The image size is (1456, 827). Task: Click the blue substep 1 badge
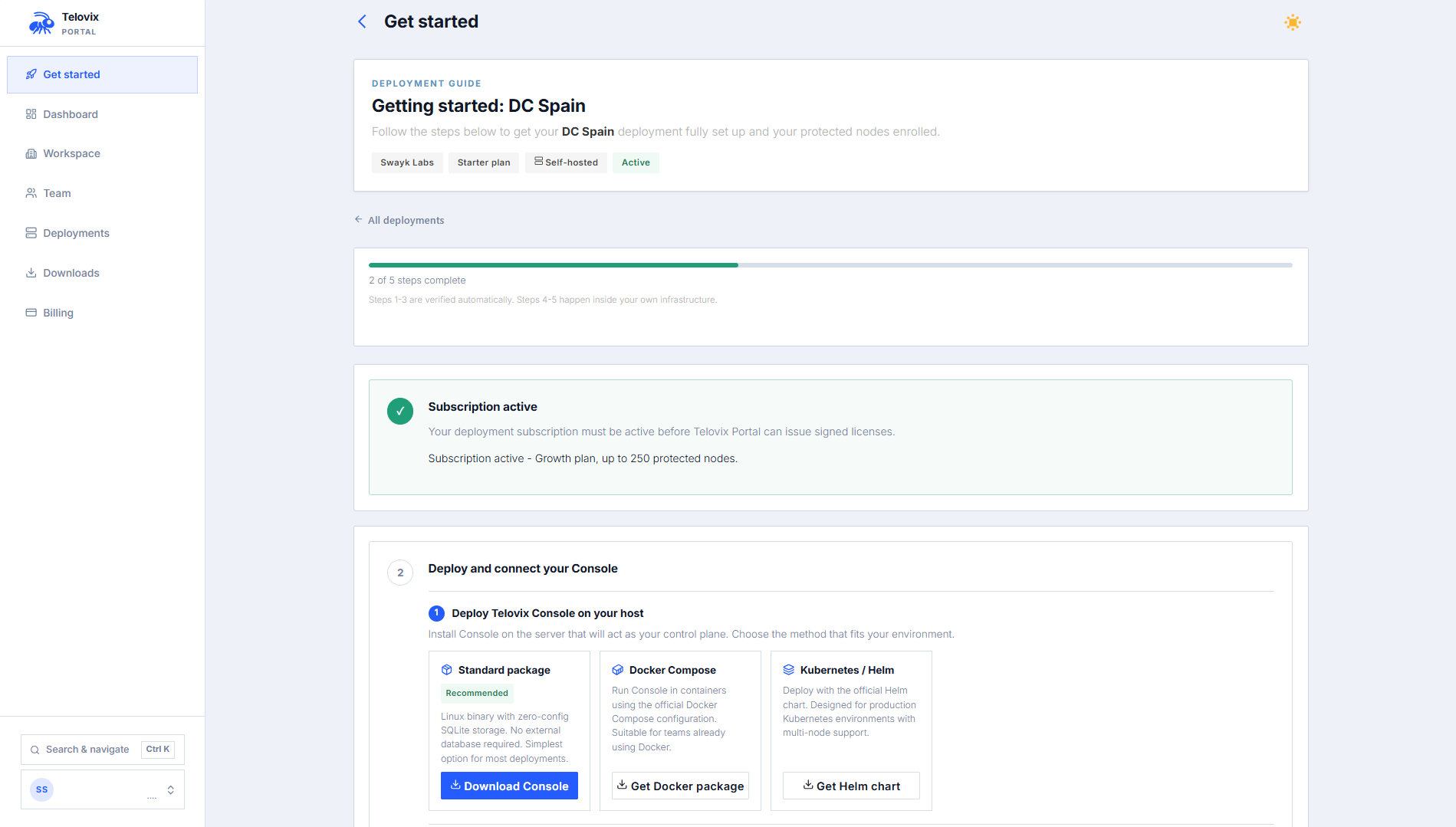click(436, 613)
